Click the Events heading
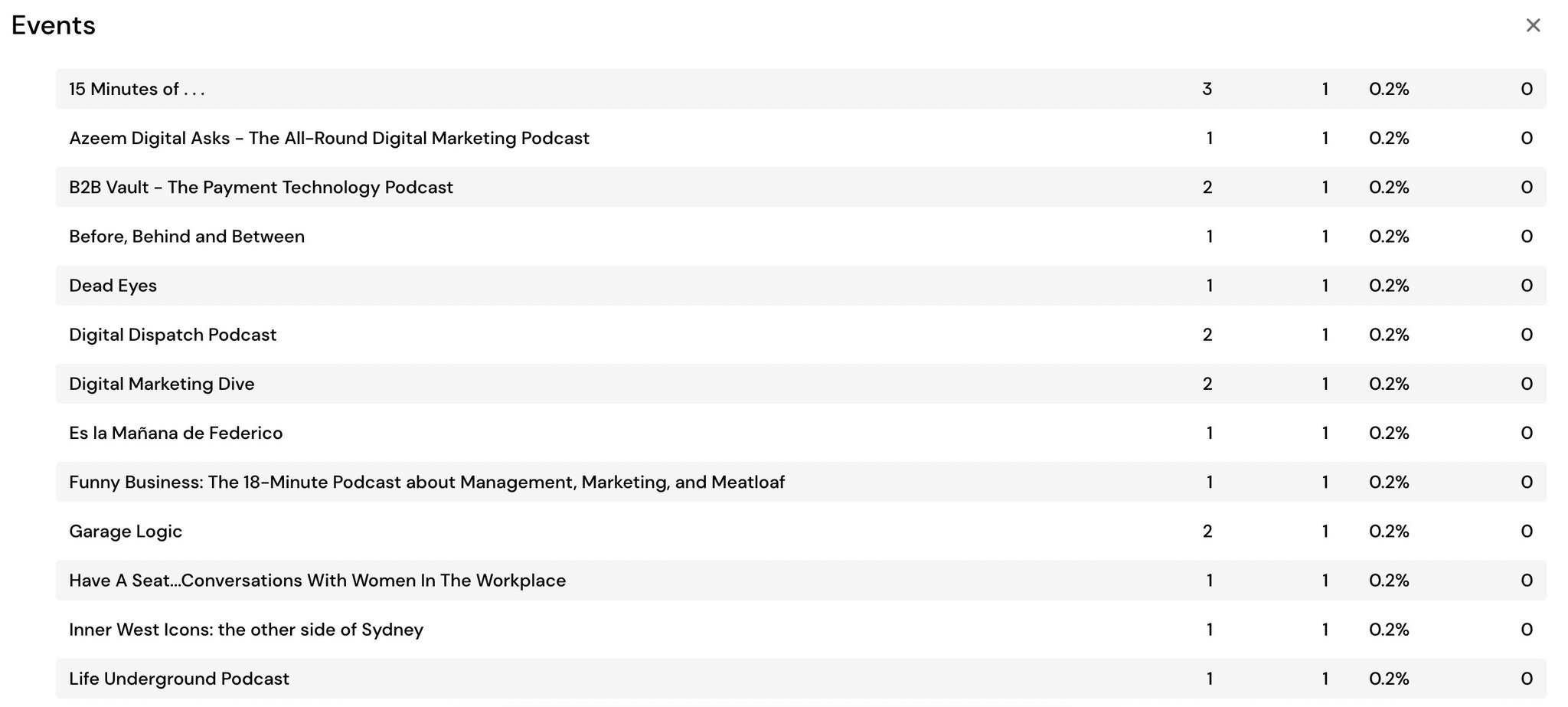1568x707 pixels. (54, 25)
